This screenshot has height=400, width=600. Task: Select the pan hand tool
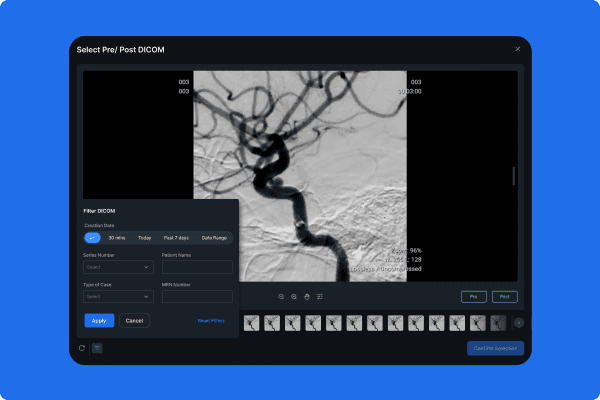coord(307,297)
